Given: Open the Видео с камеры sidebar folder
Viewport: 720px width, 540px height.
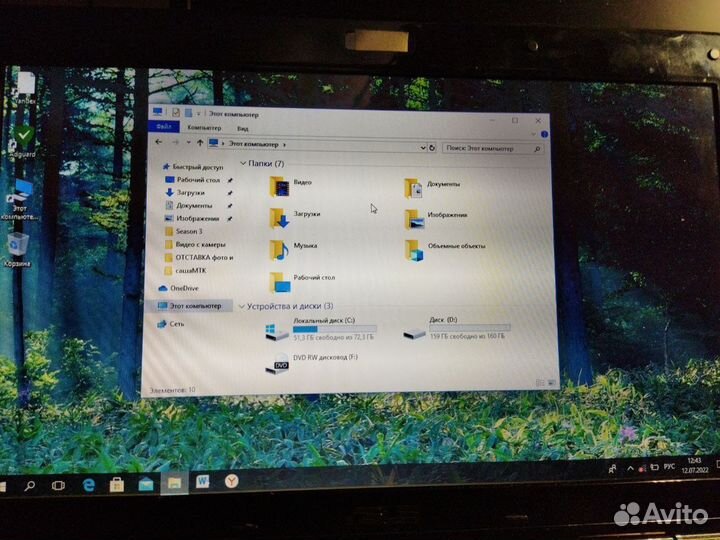Looking at the screenshot, I should pos(196,244).
